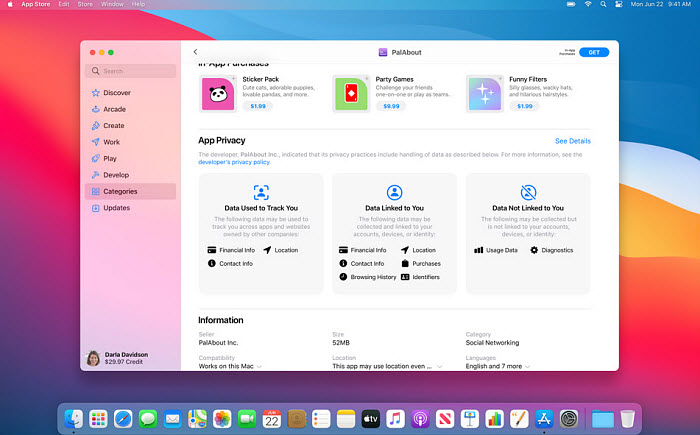700x435 pixels.
Task: Click the Data Not Linked to You icon
Action: (x=528, y=192)
